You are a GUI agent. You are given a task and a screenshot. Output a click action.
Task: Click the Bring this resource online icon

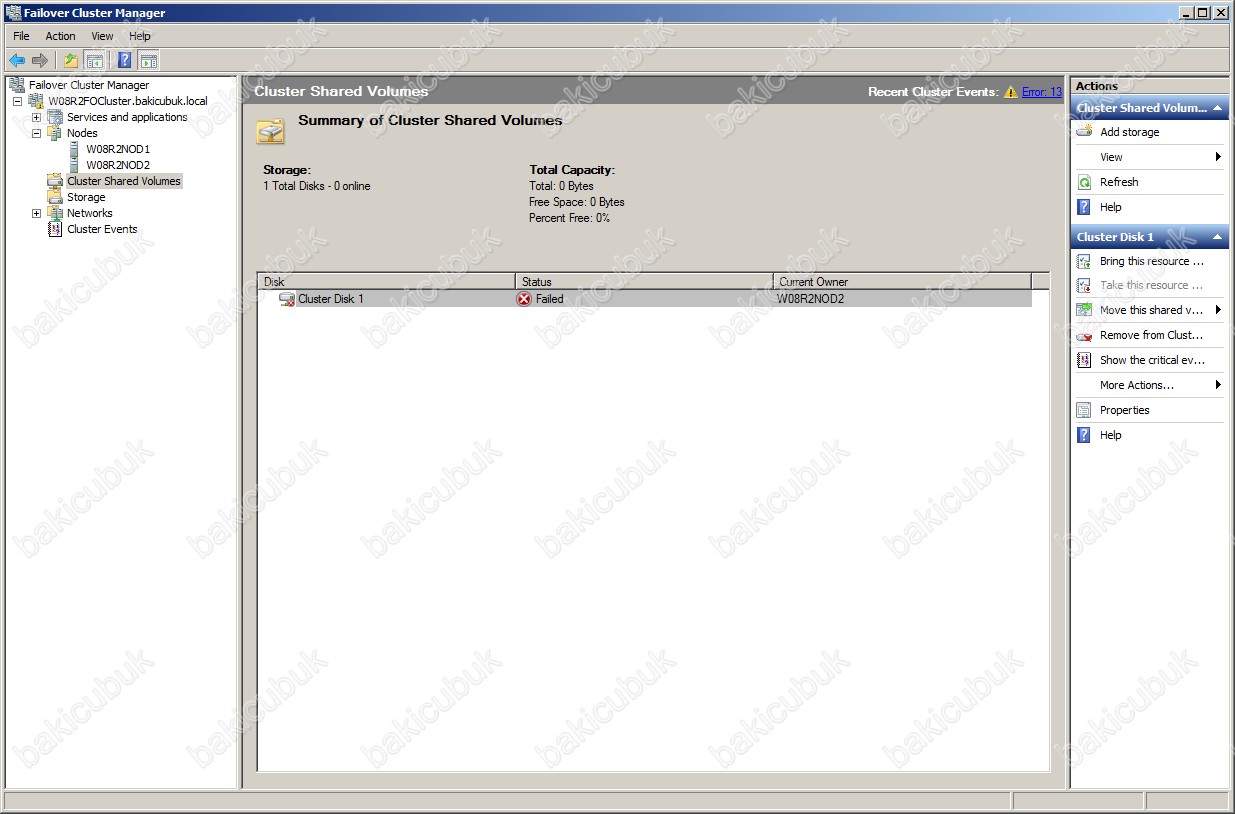1084,261
